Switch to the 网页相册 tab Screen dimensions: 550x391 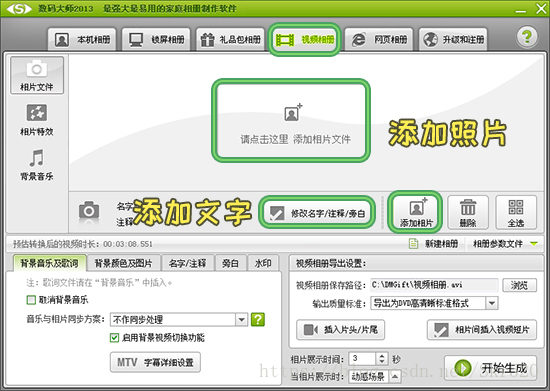379,39
